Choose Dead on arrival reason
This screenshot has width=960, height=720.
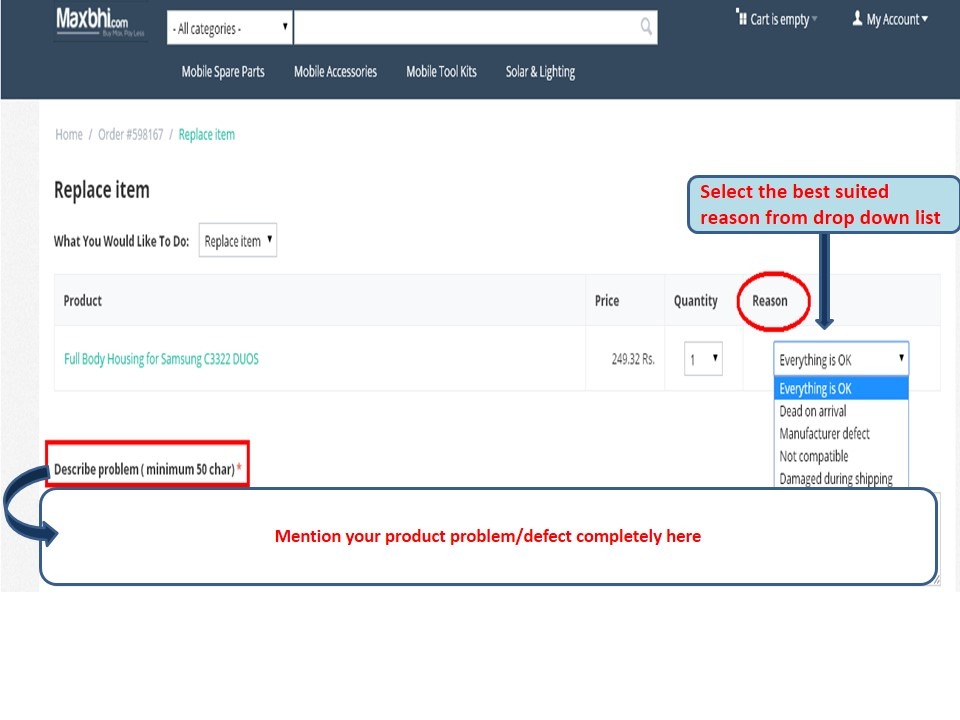coord(813,411)
